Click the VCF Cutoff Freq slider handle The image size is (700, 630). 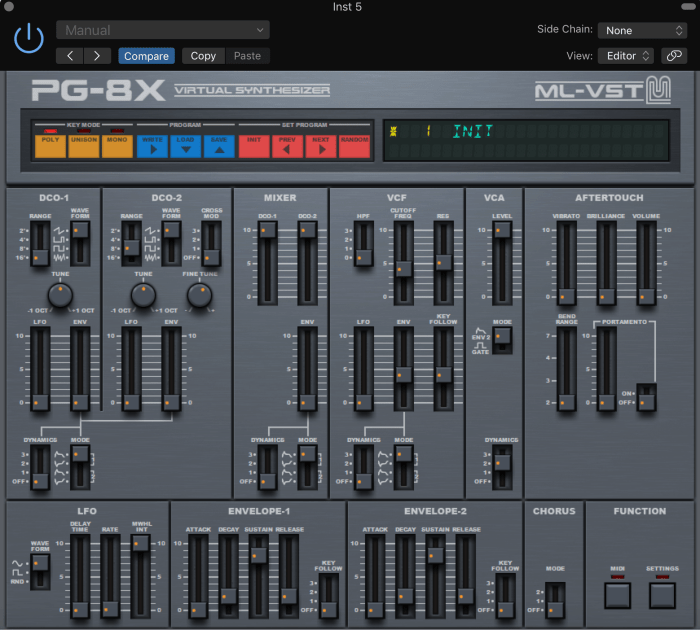pos(402,268)
